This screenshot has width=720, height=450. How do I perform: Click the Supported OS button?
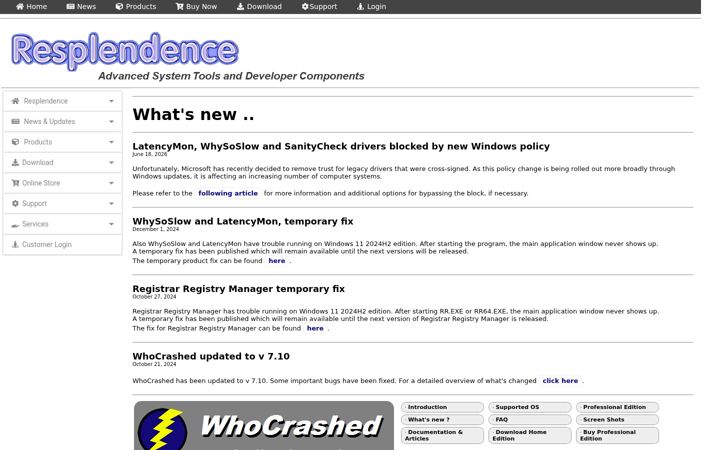pos(530,407)
